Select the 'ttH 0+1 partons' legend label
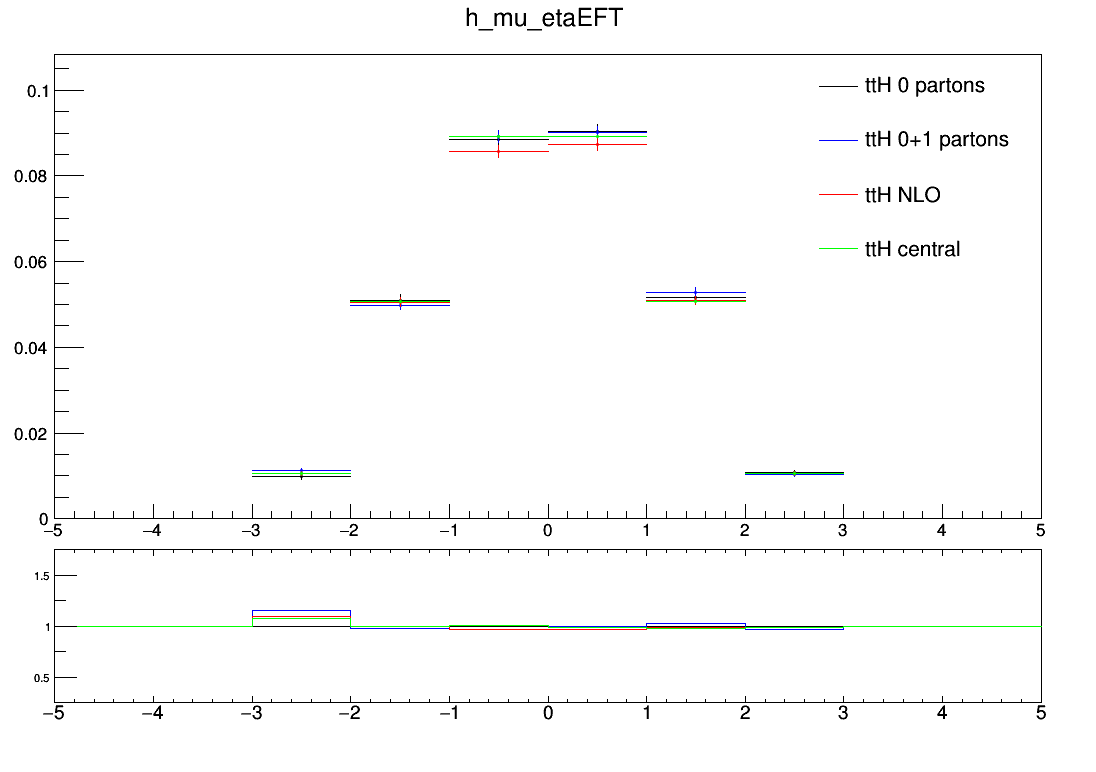This screenshot has width=1096, height=772. click(x=937, y=140)
